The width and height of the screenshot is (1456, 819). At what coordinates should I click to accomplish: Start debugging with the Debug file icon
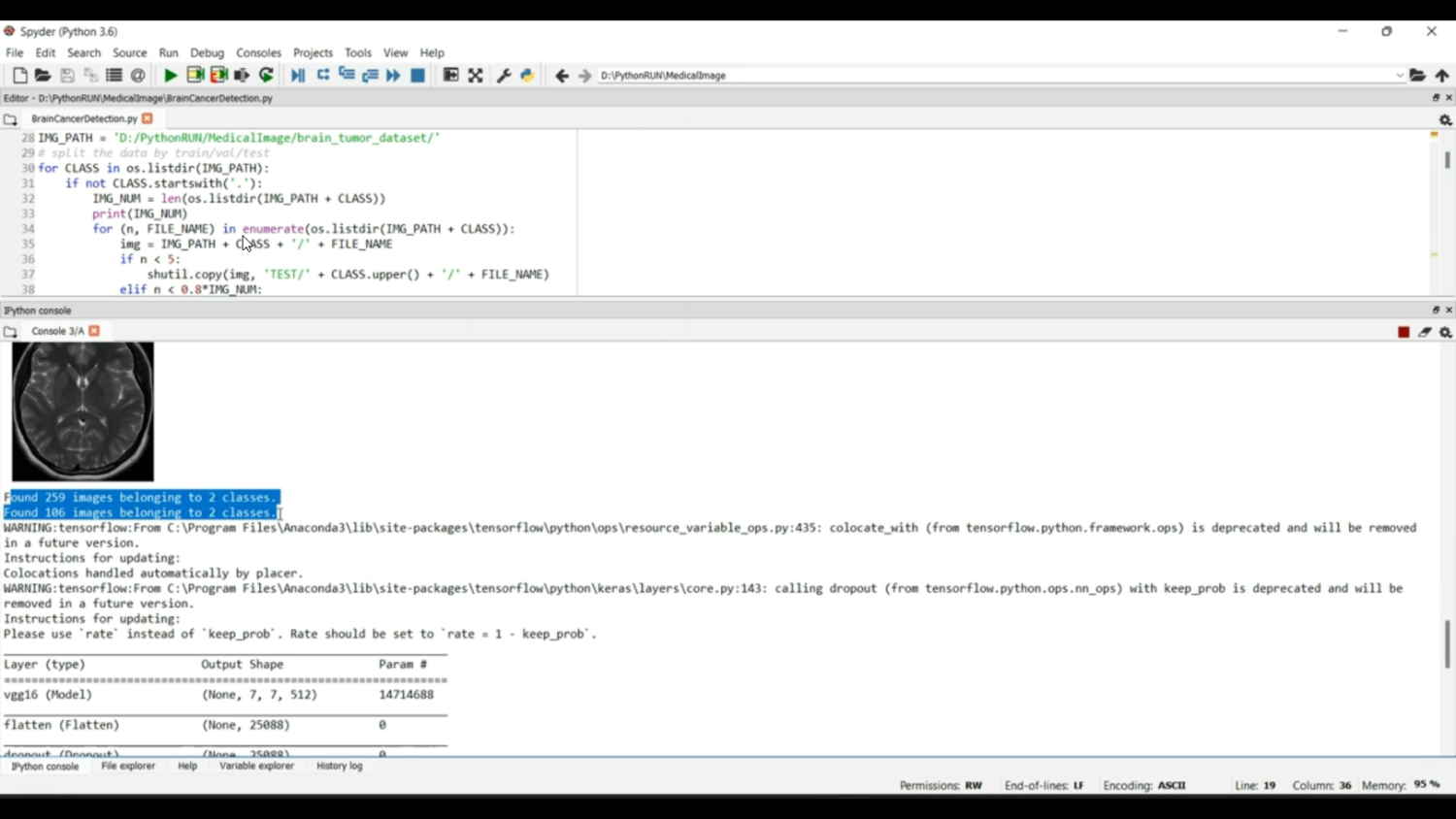coord(298,76)
